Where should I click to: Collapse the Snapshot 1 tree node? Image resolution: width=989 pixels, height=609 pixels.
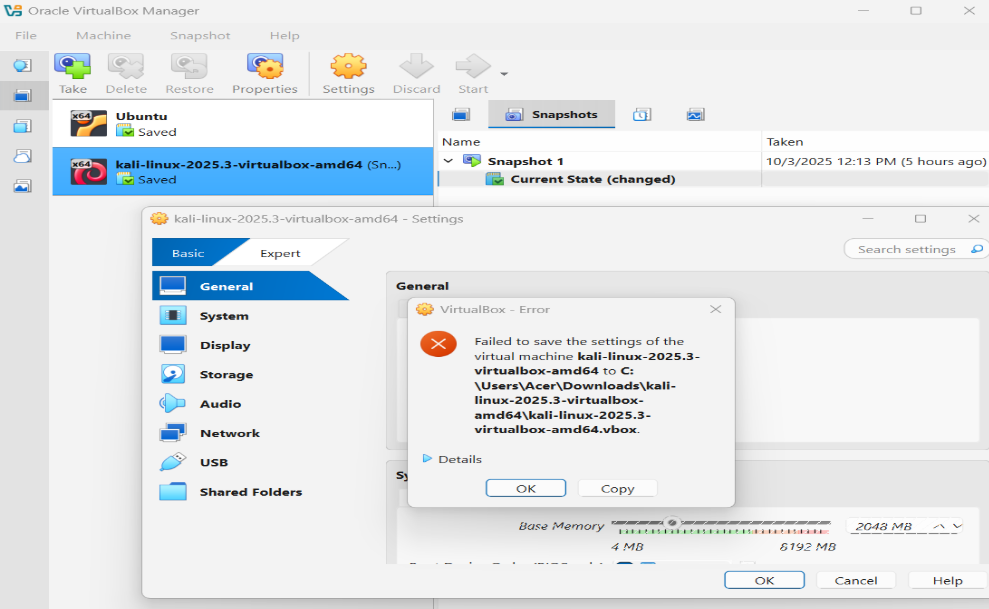tap(448, 161)
